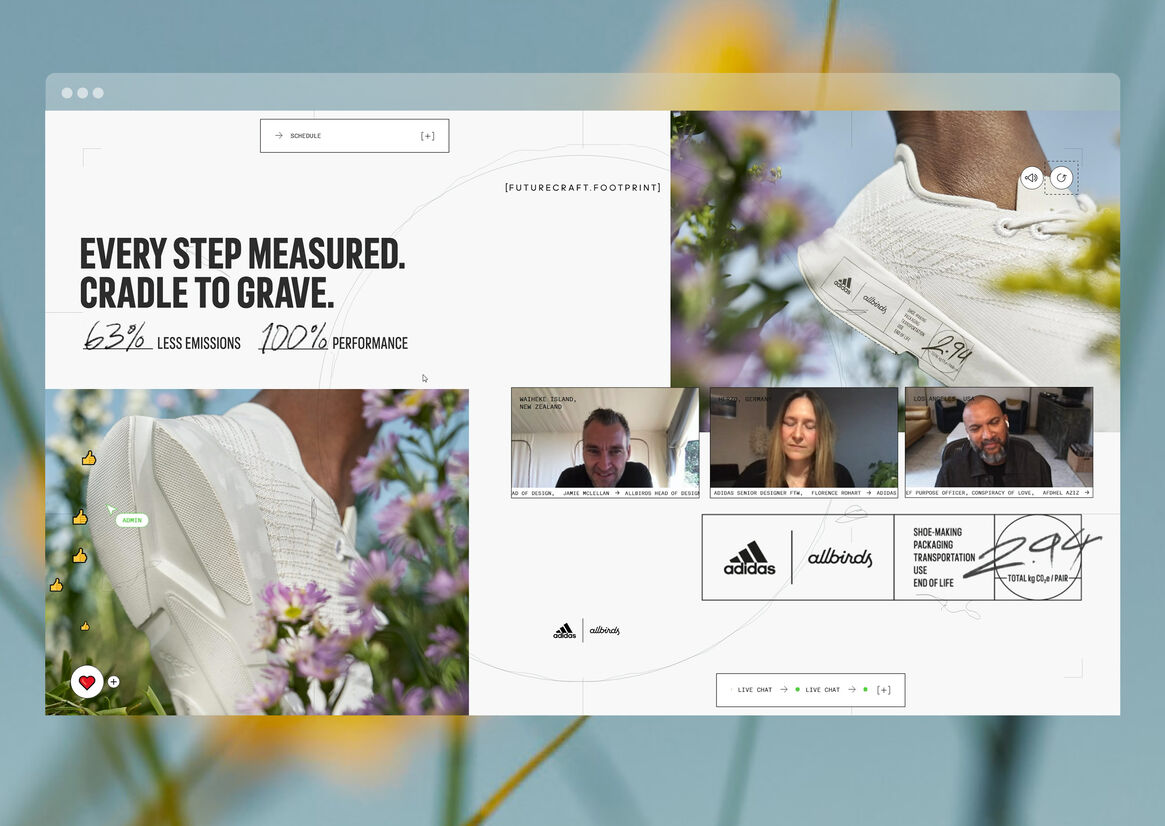Click the small adidas logo at bottom
Viewport: 1165px width, 826px height.
click(x=564, y=631)
